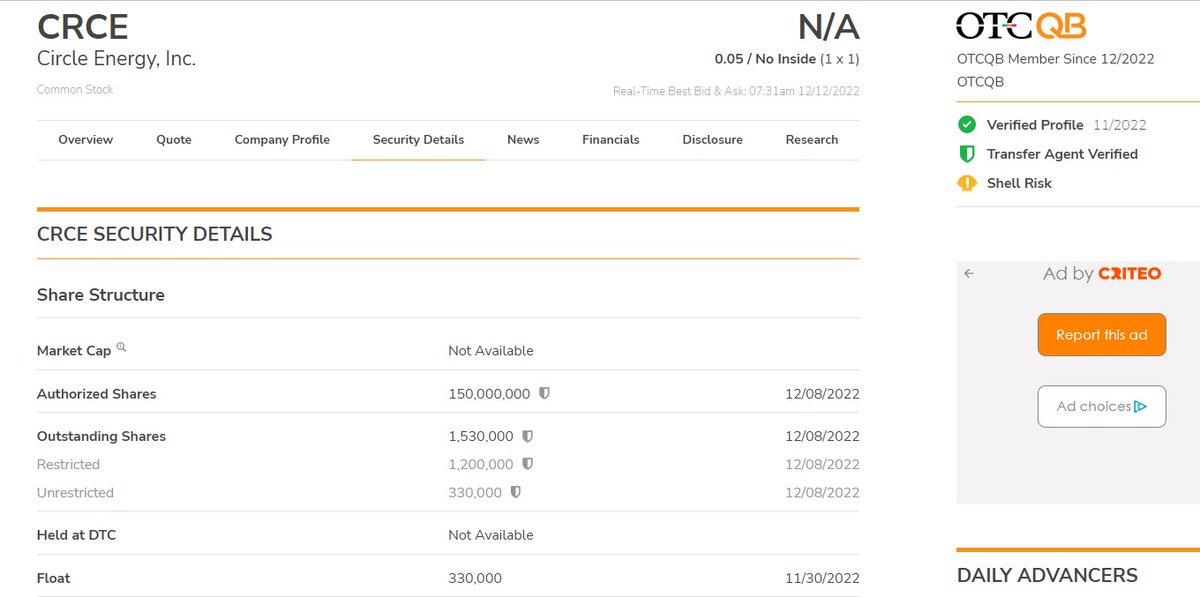1200x597 pixels.
Task: Click the DAILY ADVANCERS heading
Action: point(1047,575)
